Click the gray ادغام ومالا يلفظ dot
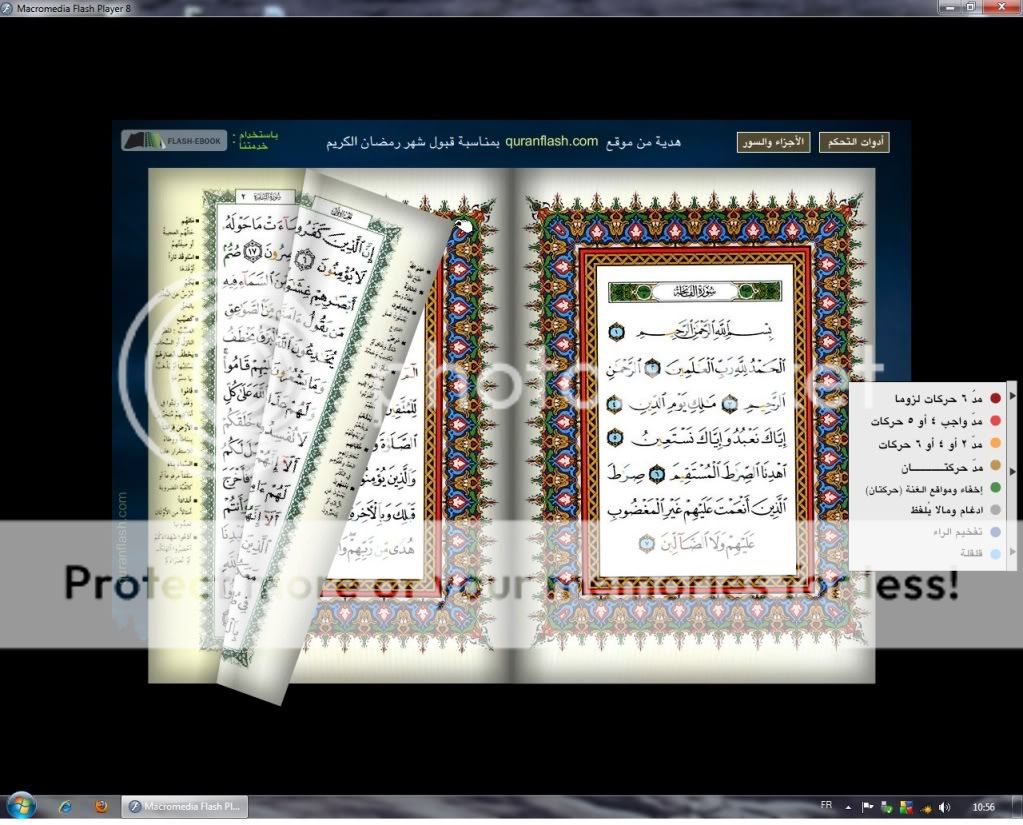 click(x=996, y=510)
